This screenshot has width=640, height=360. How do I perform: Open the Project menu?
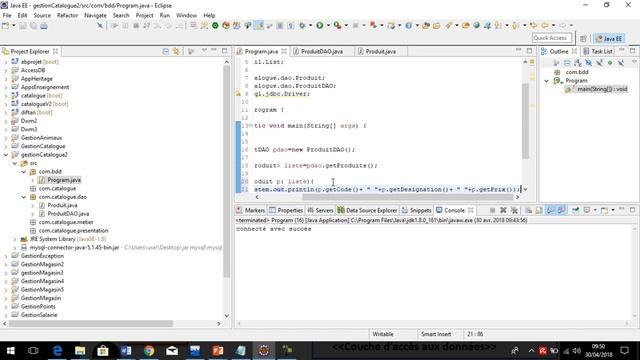[144, 15]
